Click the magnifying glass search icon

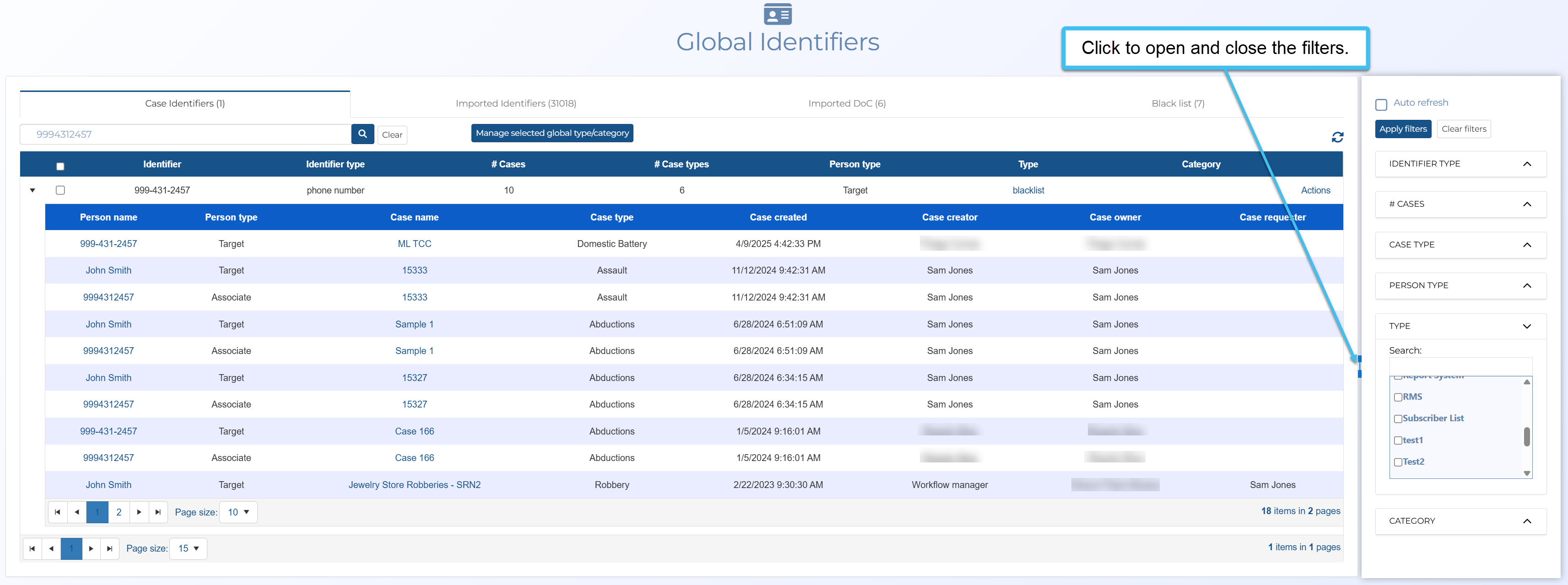tap(362, 134)
